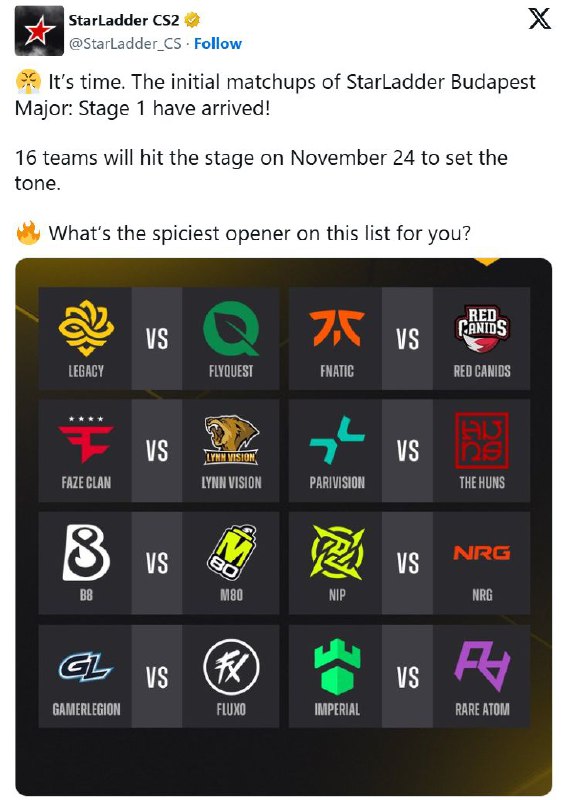Click the Red Canids logo
Image resolution: width=563 pixels, height=800 pixels.
tap(482, 328)
